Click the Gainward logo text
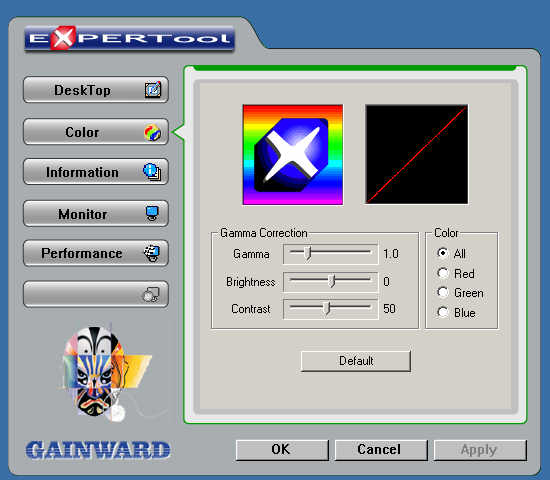The width and height of the screenshot is (550, 480). point(98,450)
